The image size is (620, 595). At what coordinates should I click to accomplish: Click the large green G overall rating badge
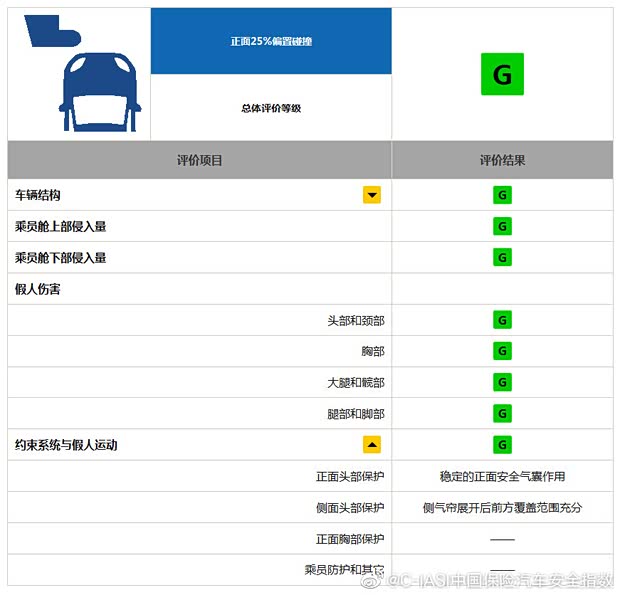tap(502, 75)
